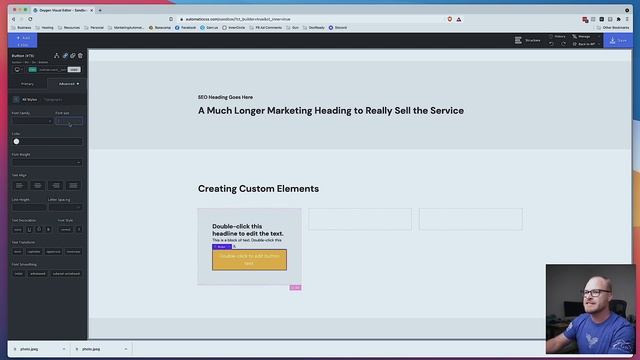This screenshot has width=640, height=360.
Task: Open the Structure panel
Action: 528,40
